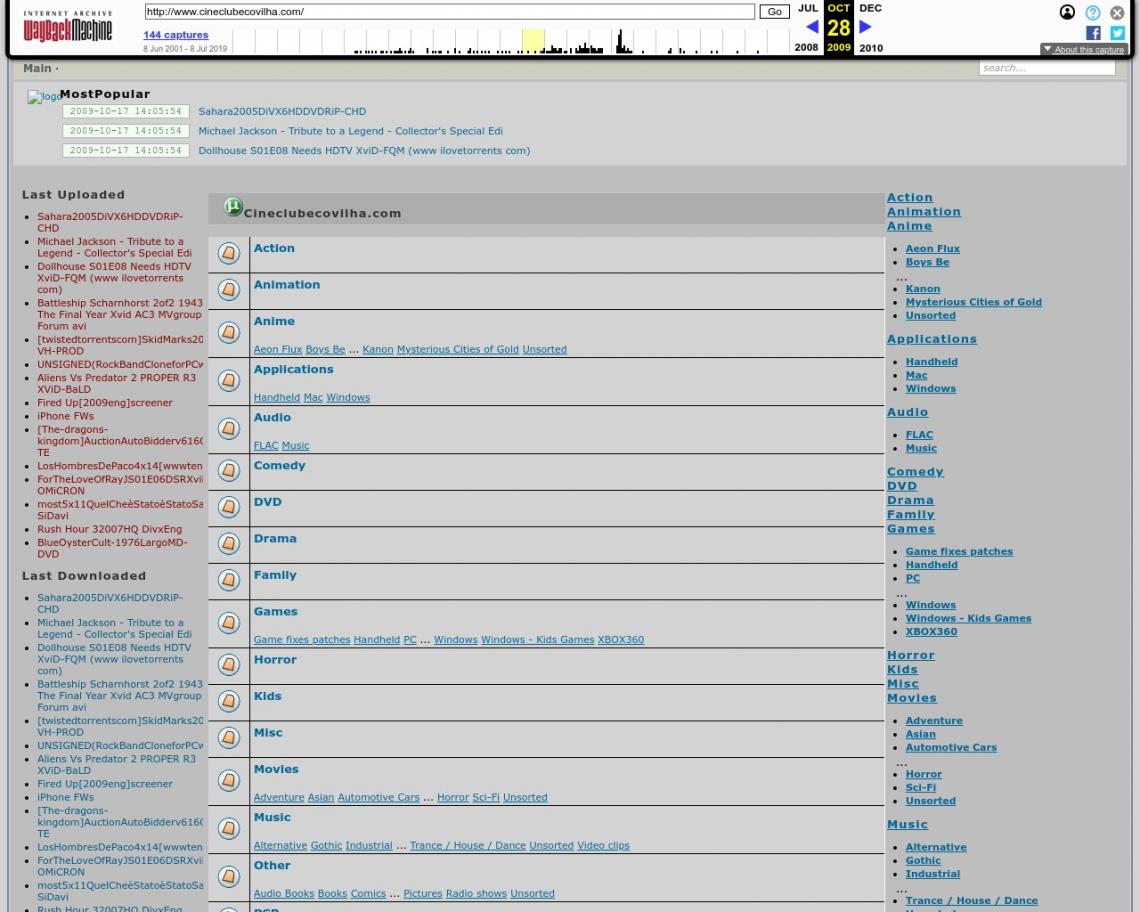Open Game fixes patches sidebar link
This screenshot has width=1140, height=912.
pyautogui.click(x=959, y=551)
